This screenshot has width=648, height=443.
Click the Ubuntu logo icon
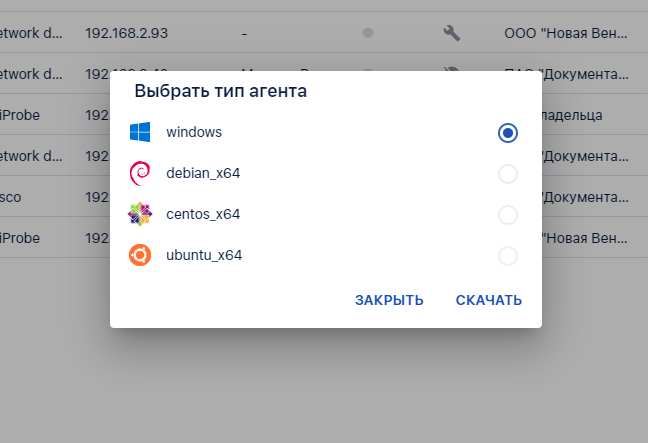(x=140, y=255)
